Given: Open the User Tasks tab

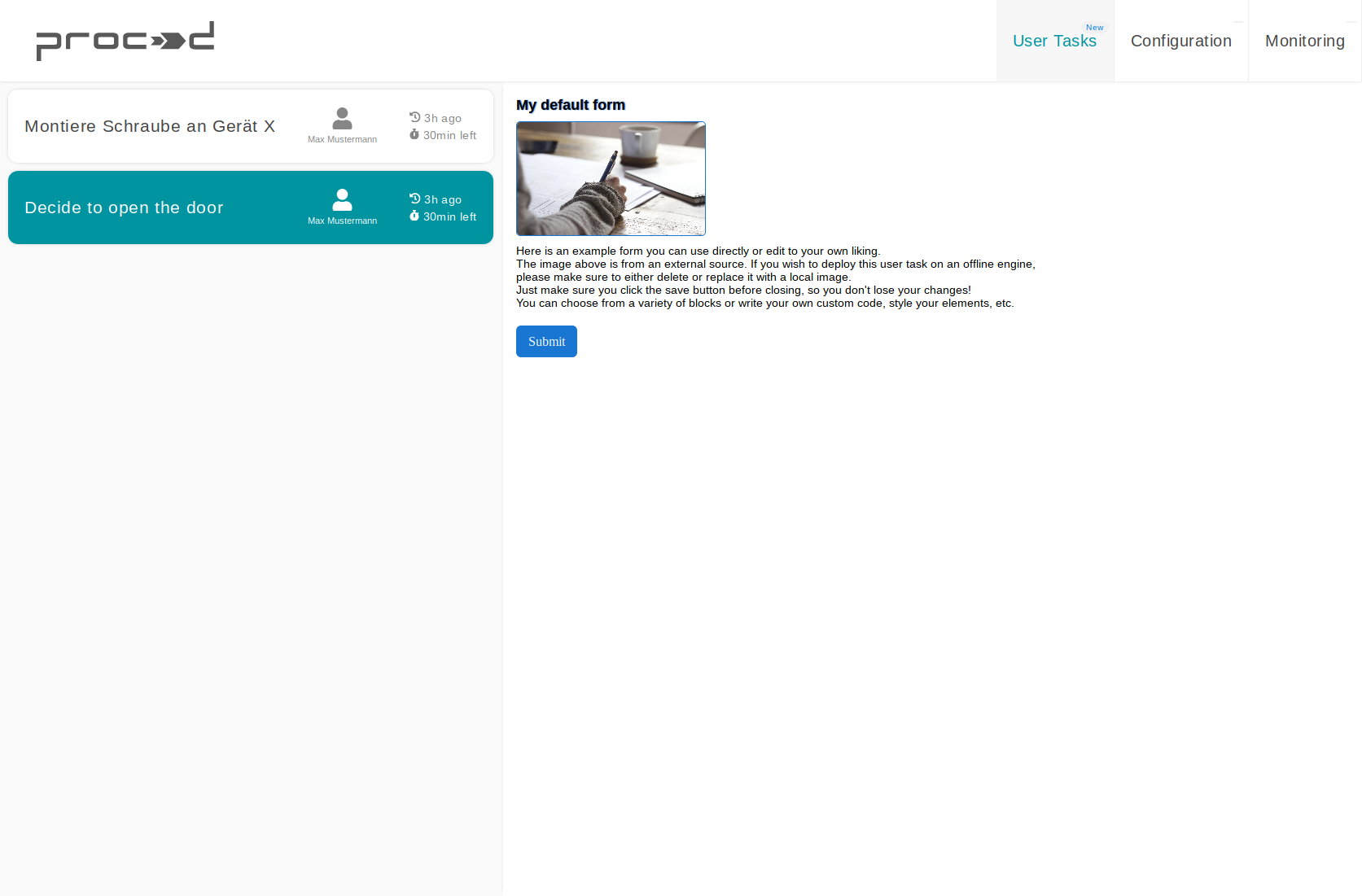Looking at the screenshot, I should [x=1055, y=41].
